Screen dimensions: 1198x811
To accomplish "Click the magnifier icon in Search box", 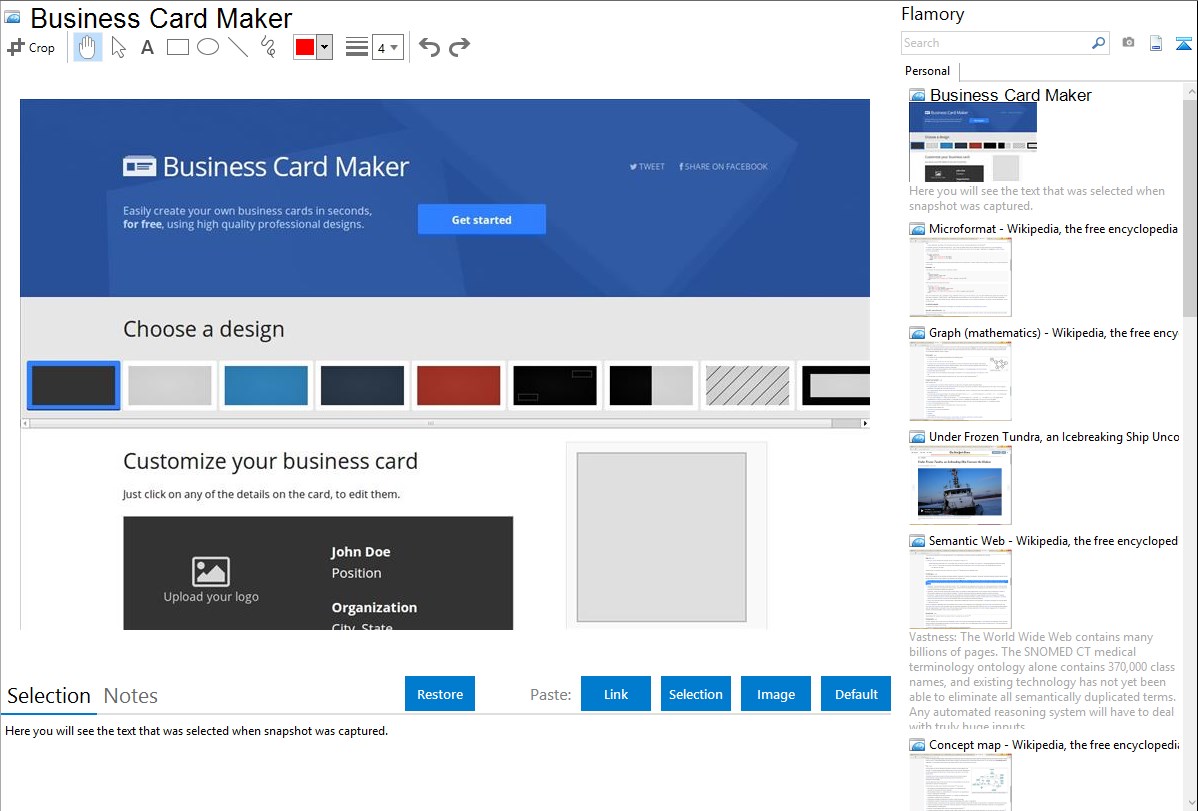I will tap(1098, 43).
